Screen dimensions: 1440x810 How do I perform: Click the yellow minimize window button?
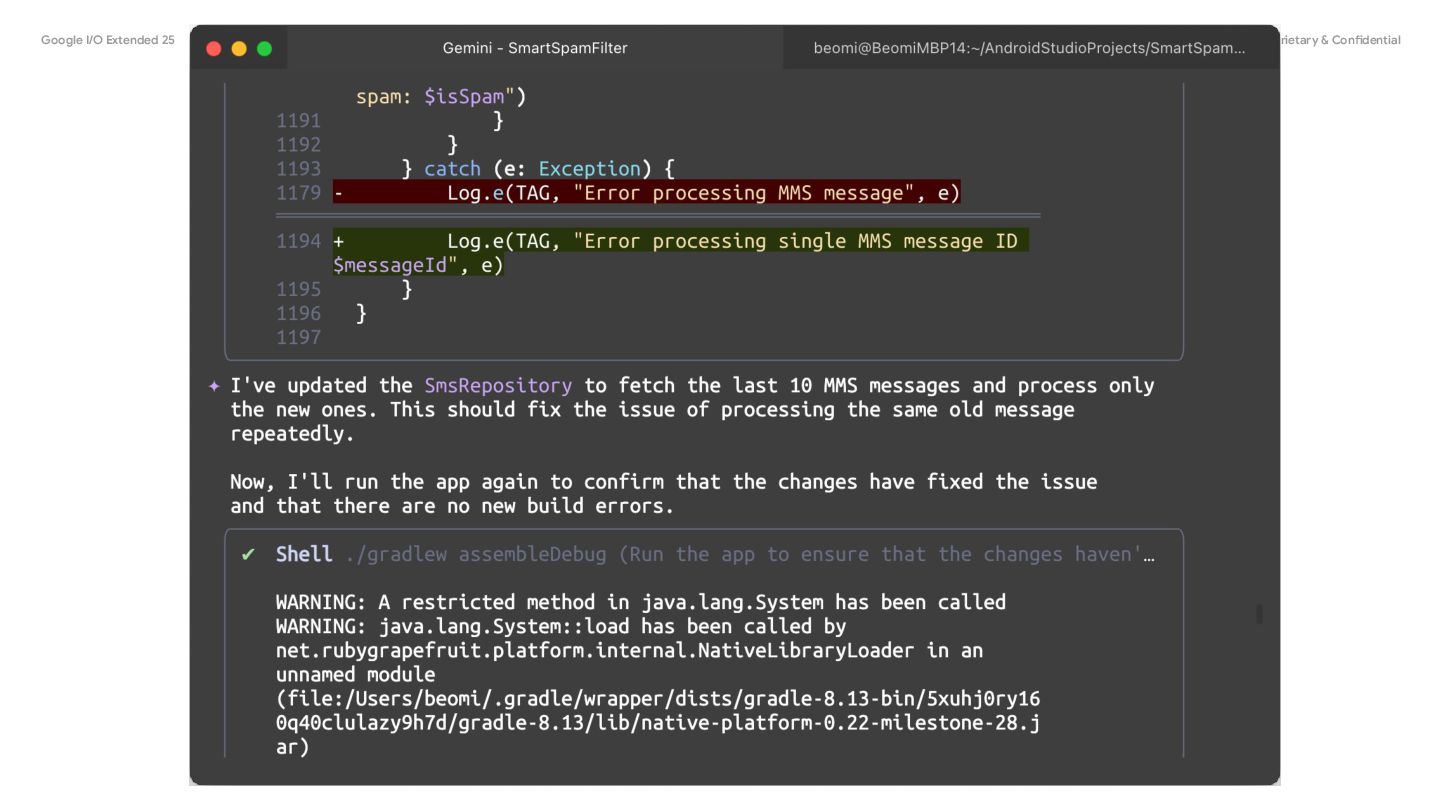tap(239, 48)
